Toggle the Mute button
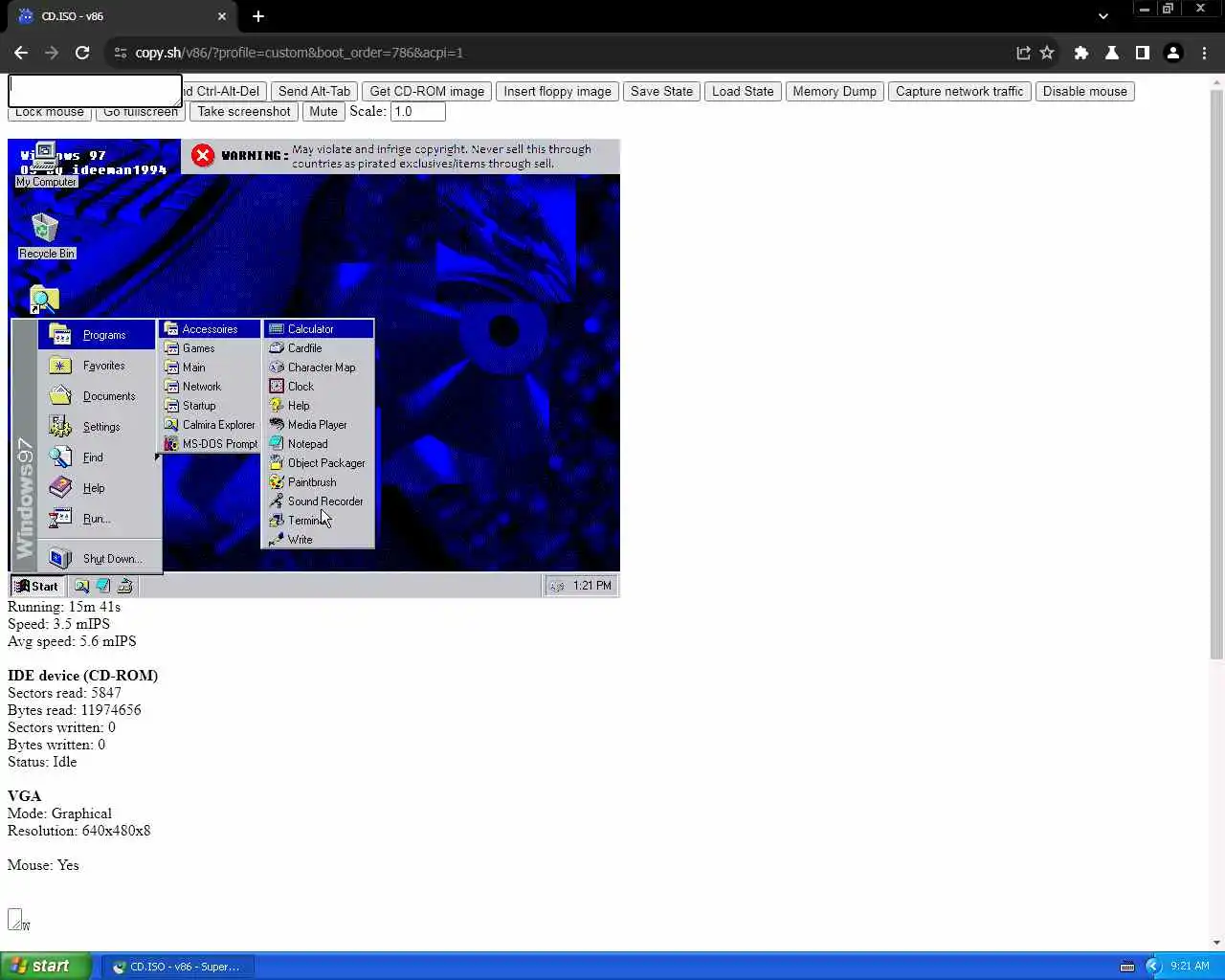The height and width of the screenshot is (980, 1225). 323,111
